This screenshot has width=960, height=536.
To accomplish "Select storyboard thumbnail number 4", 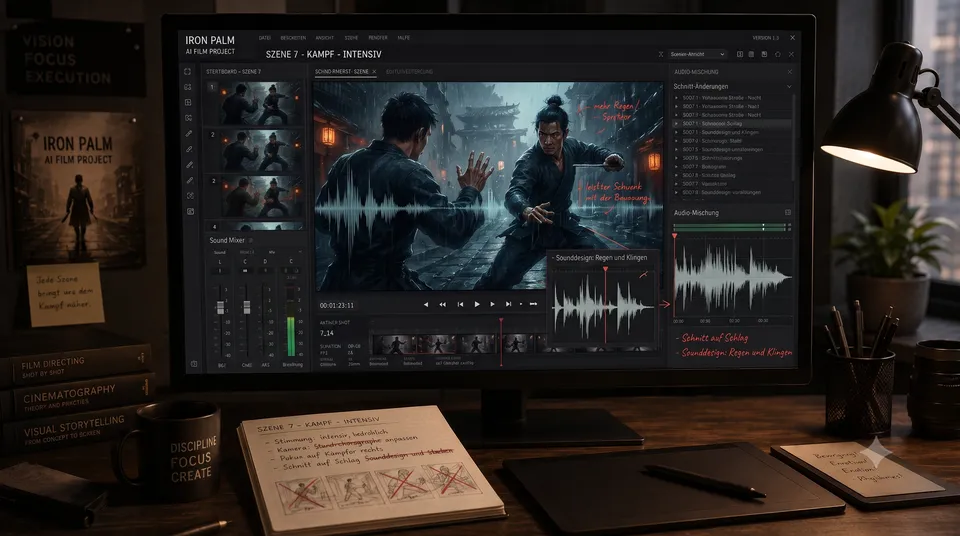I will pos(255,227).
